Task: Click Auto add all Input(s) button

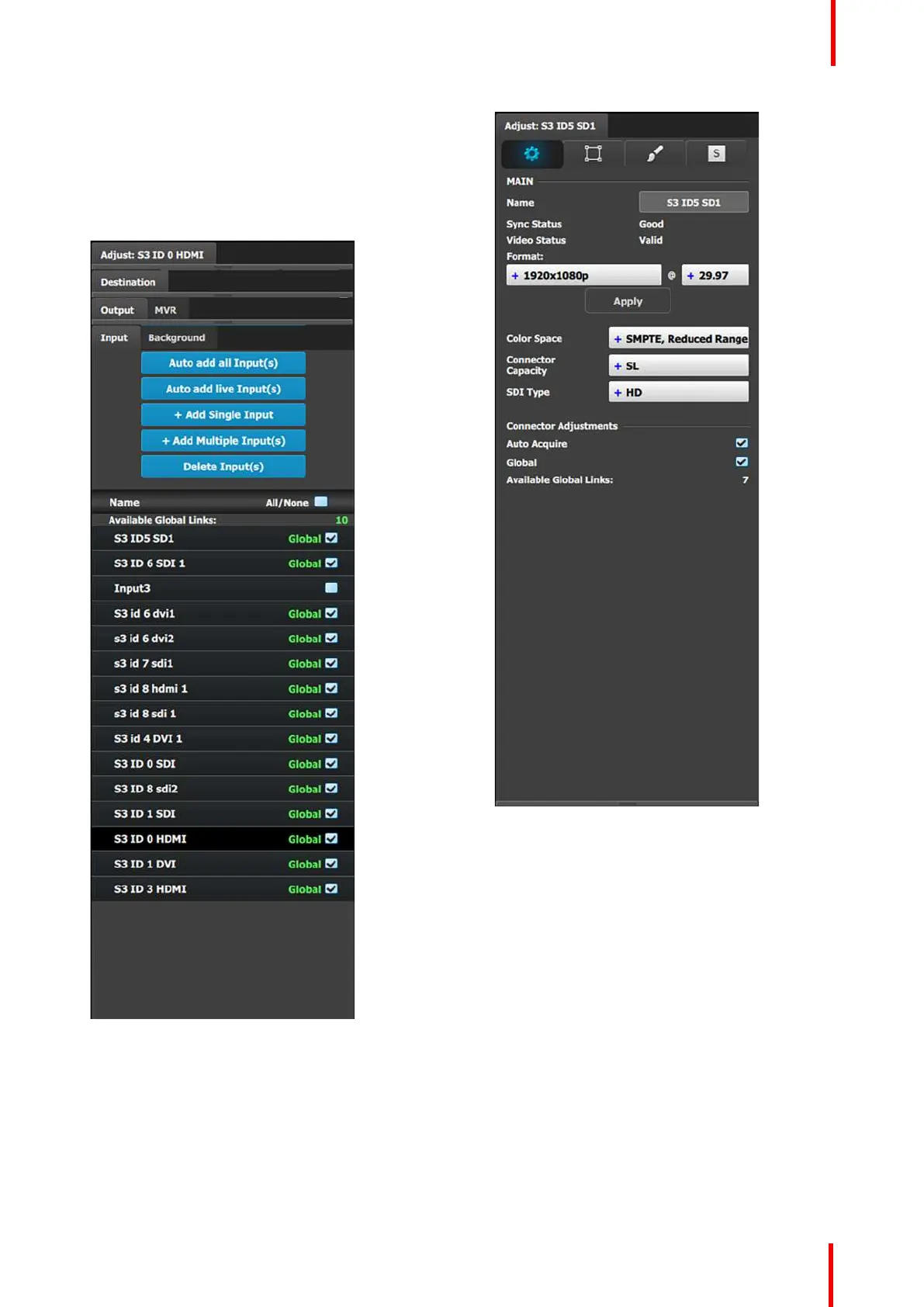Action: pyautogui.click(x=223, y=362)
